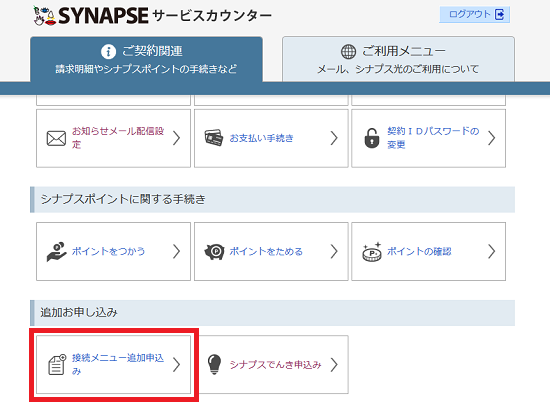Expand chevron beside 契約IDパスワードの変更

click(491, 138)
